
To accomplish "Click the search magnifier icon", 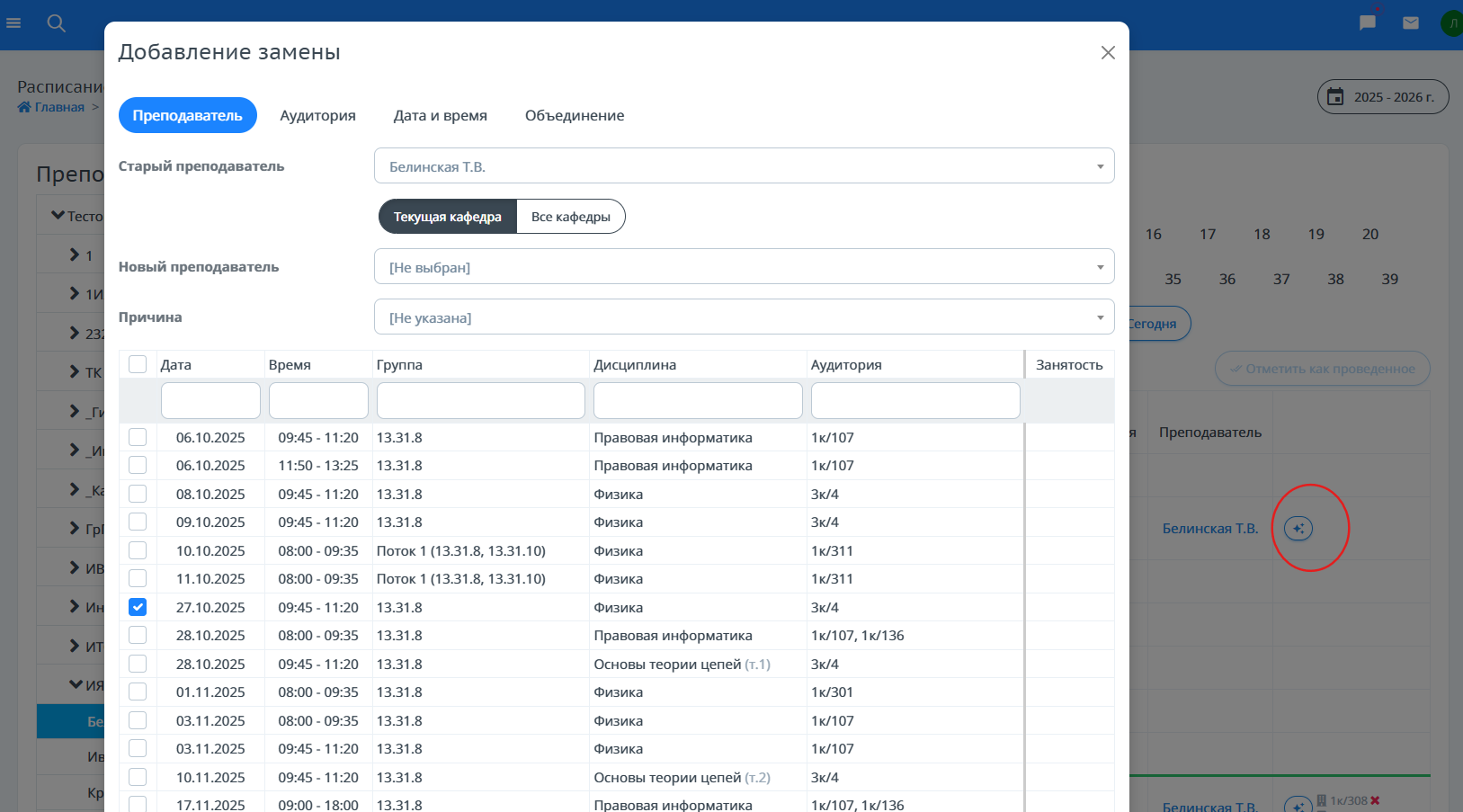I will pyautogui.click(x=57, y=23).
